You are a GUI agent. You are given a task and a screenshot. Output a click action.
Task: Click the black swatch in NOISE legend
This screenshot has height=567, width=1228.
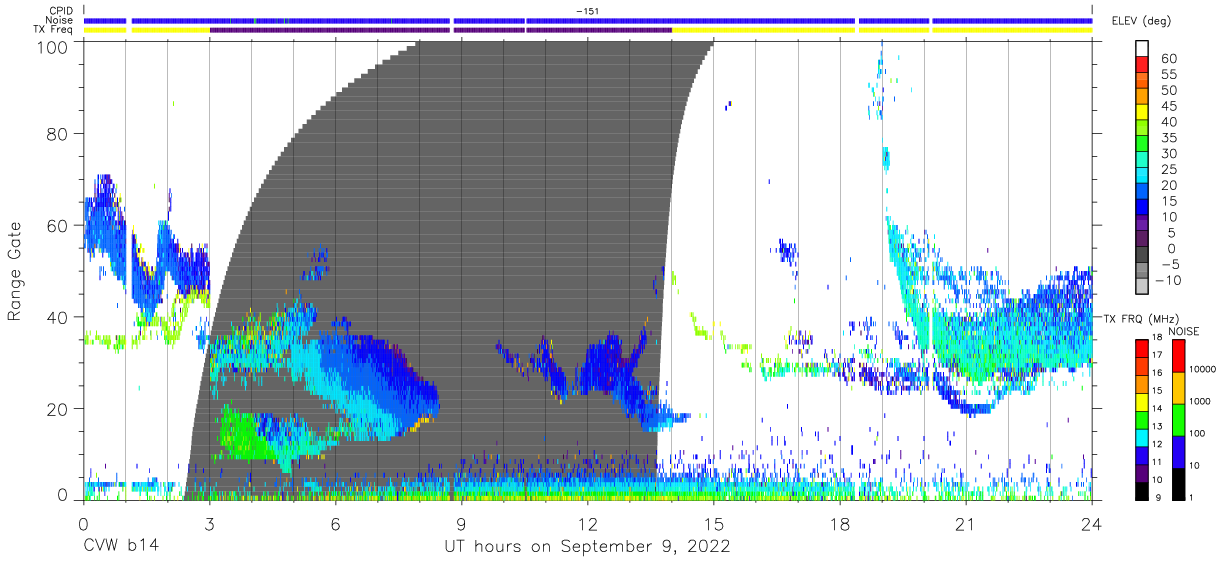pos(1177,483)
